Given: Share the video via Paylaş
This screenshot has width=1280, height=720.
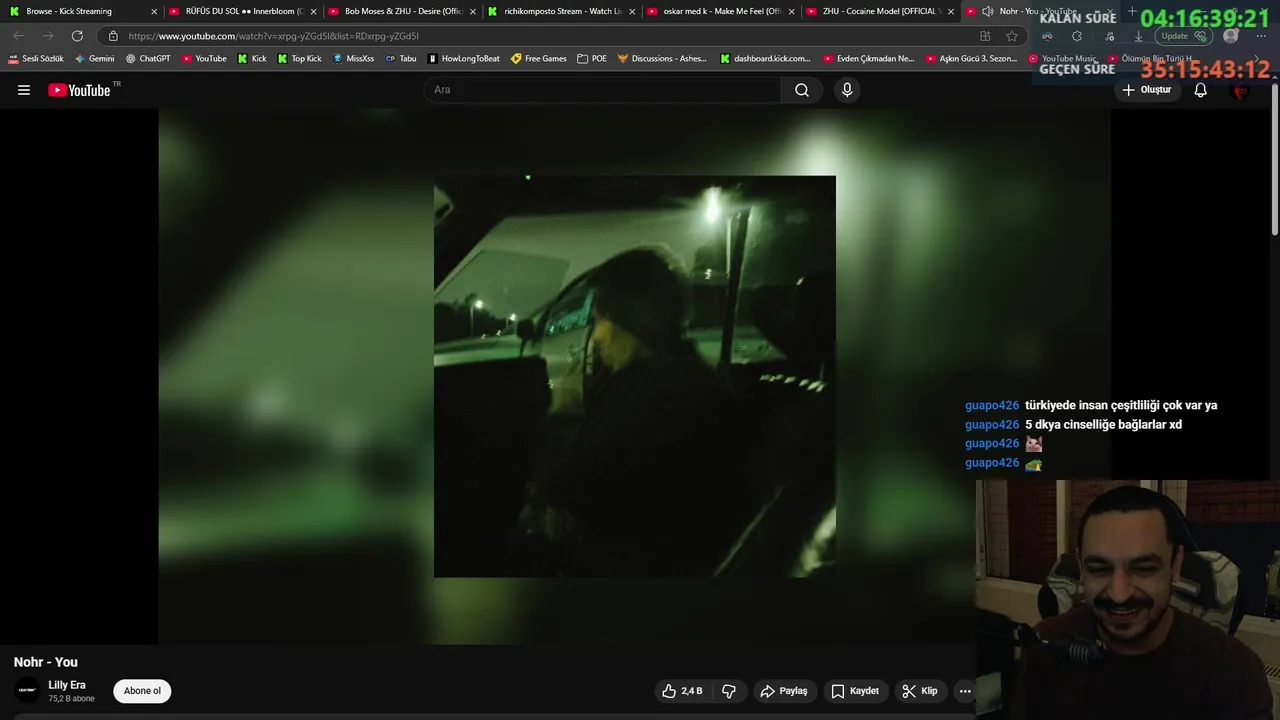Looking at the screenshot, I should [x=783, y=691].
